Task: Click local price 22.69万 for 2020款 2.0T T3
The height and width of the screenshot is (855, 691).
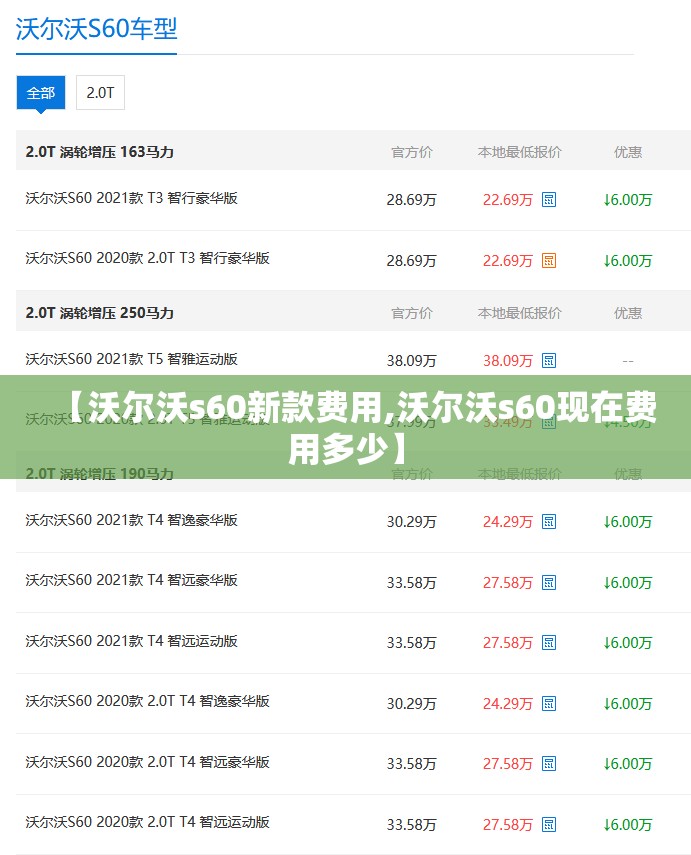Action: 508,261
